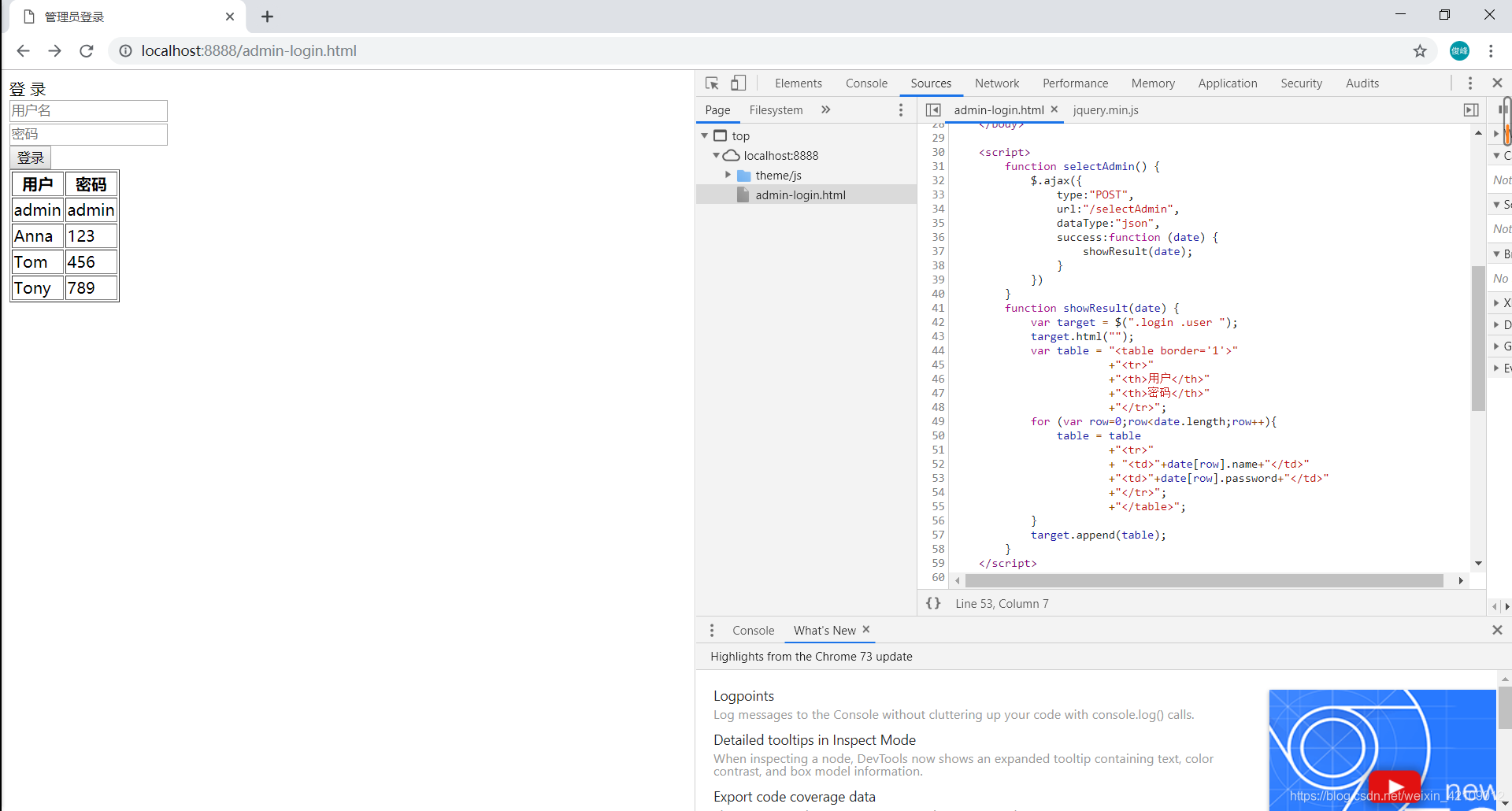Open the Chrome profile avatar

(x=1459, y=51)
